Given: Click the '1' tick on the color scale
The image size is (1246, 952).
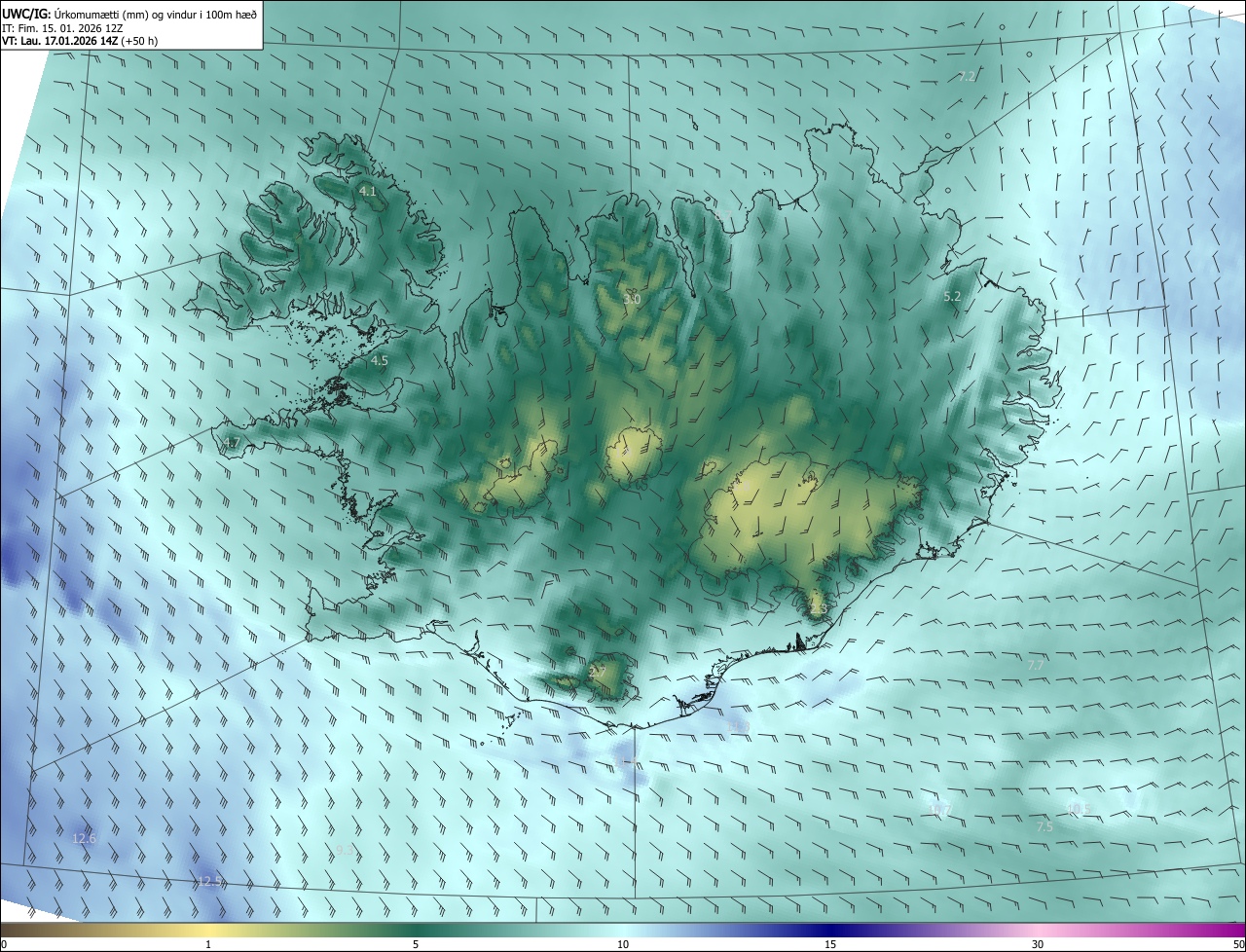Looking at the screenshot, I should [x=208, y=944].
